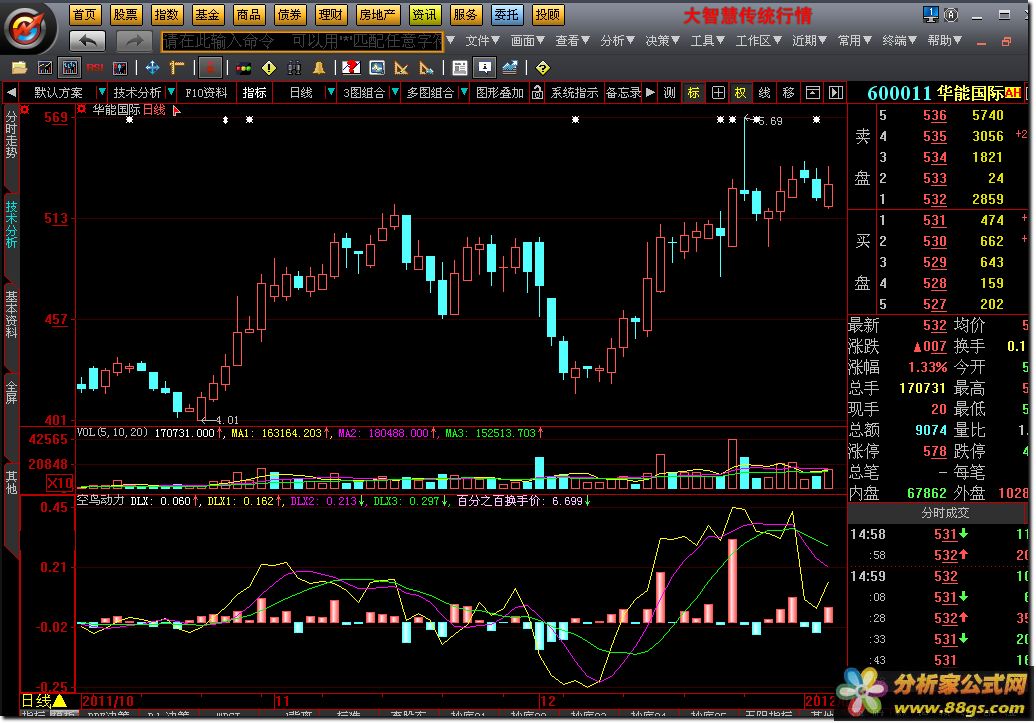
Task: Open the 工具 menu
Action: click(707, 41)
